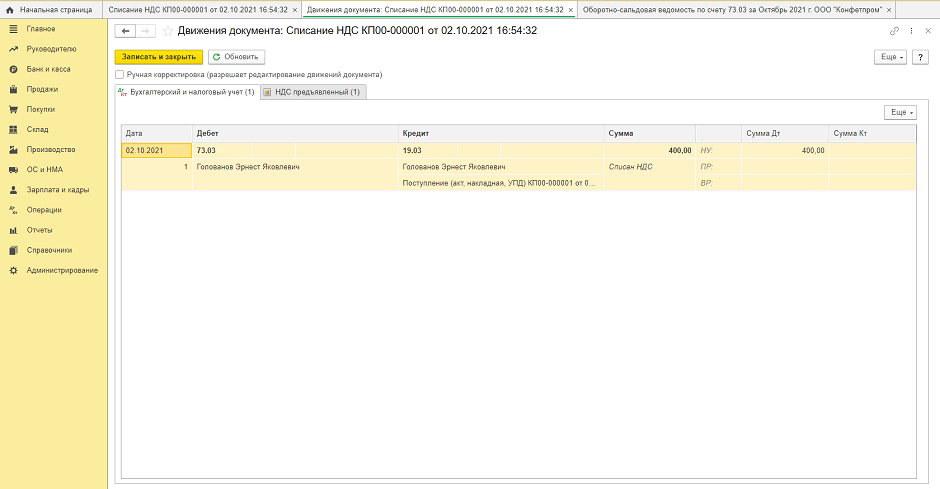The height and width of the screenshot is (489, 940).
Task: Go to the Начальная страница home tab
Action: tap(52, 9)
